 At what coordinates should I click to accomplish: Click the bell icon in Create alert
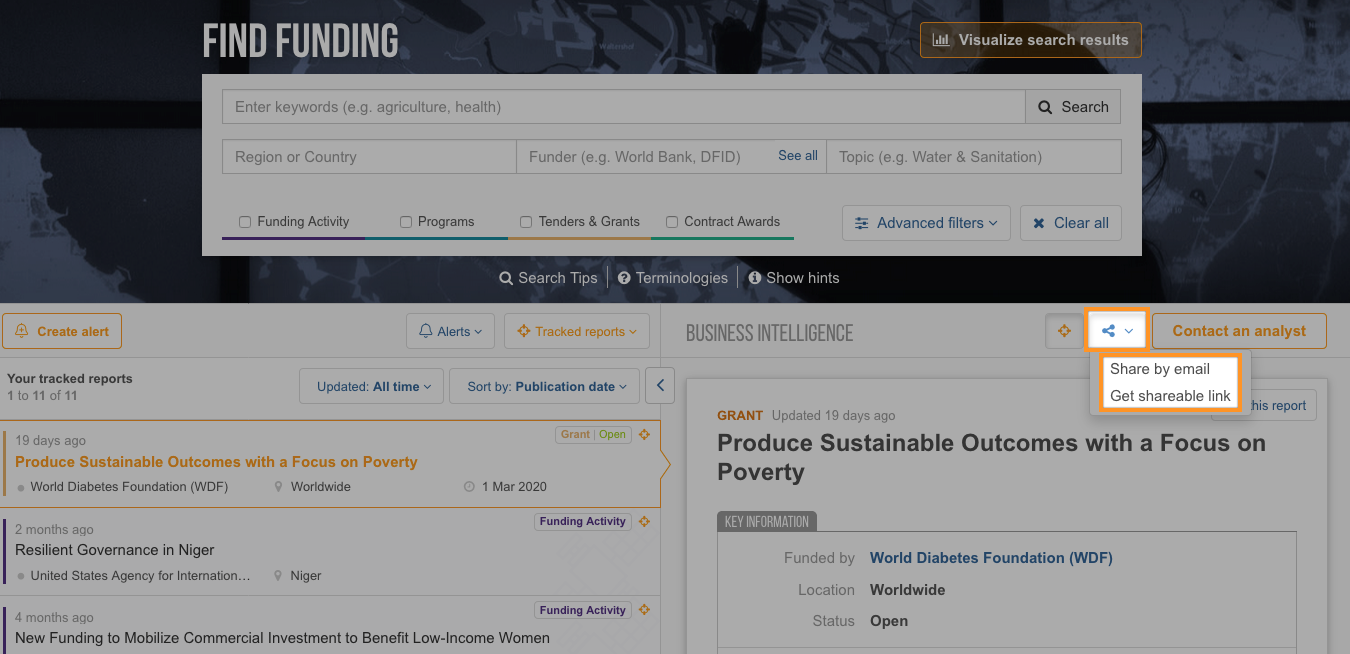click(22, 331)
